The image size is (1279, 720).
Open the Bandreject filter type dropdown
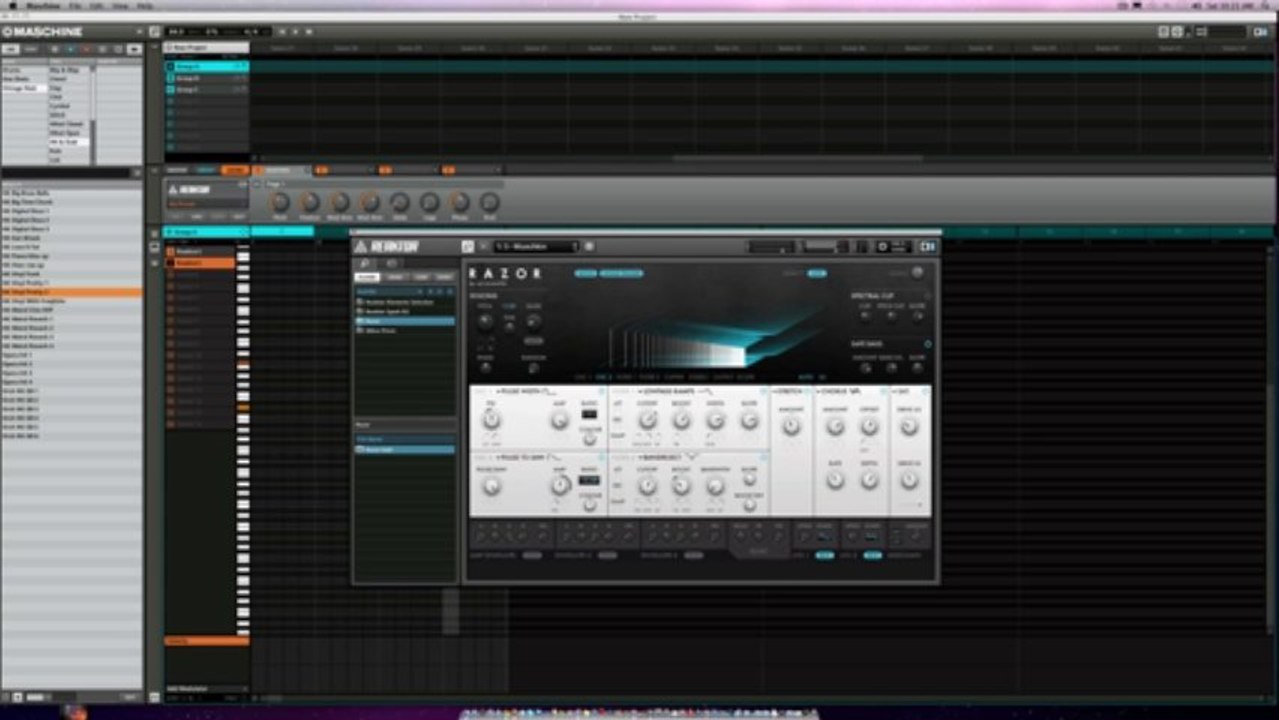click(668, 457)
